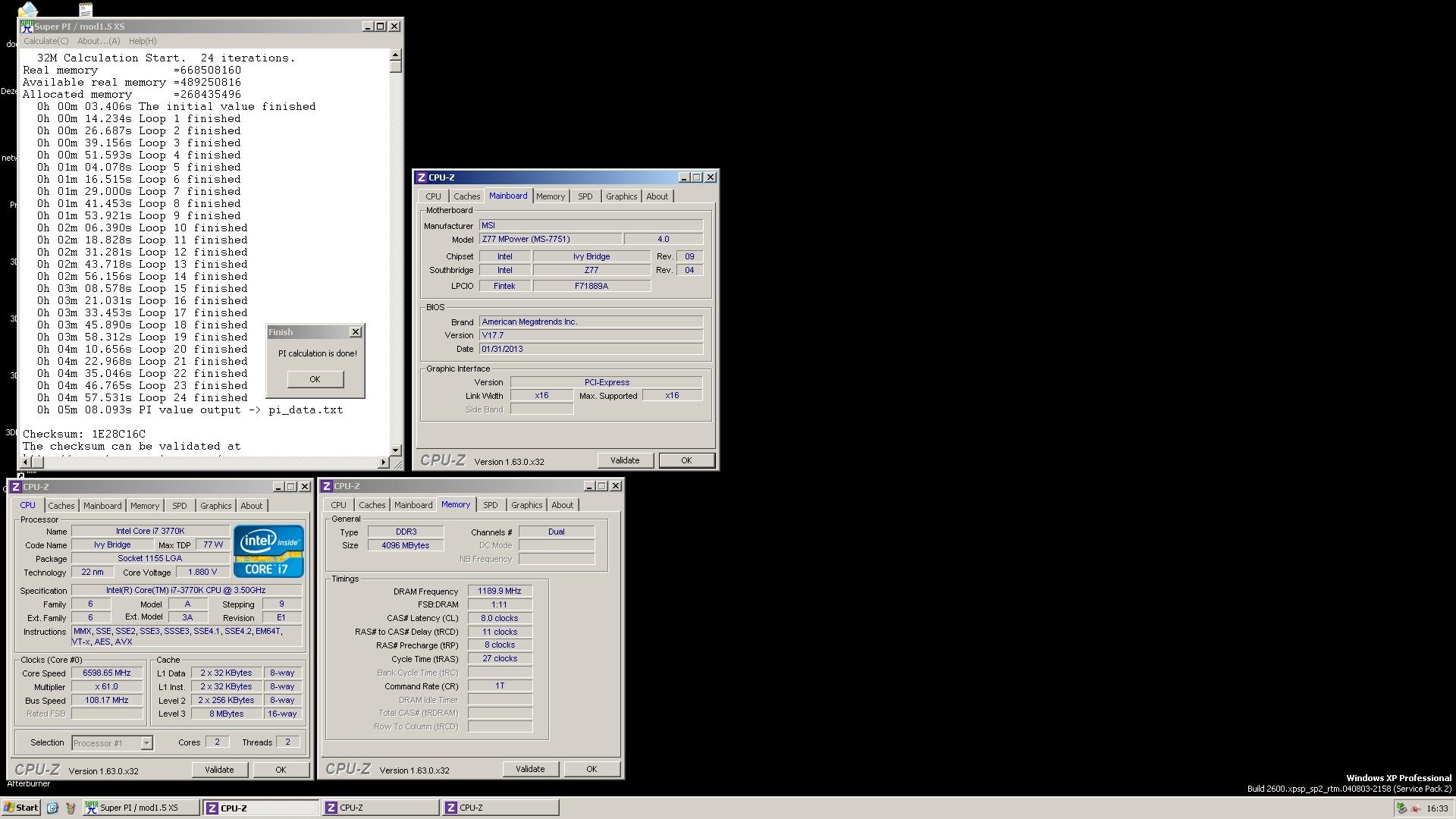
Task: Select SPD tab in Mainboard CPU-Z window
Action: (x=585, y=196)
